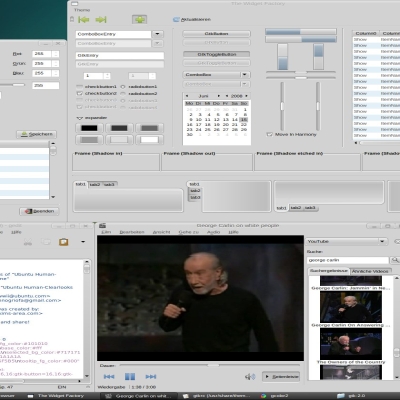Switch to tab2 in top-tab notebook

coord(95,184)
